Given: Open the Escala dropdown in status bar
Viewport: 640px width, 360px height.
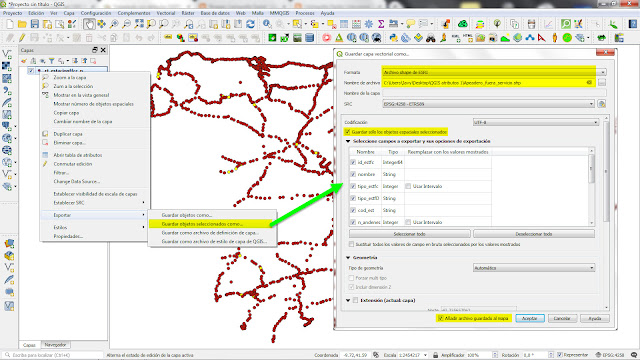Looking at the screenshot, I should (x=425, y=355).
